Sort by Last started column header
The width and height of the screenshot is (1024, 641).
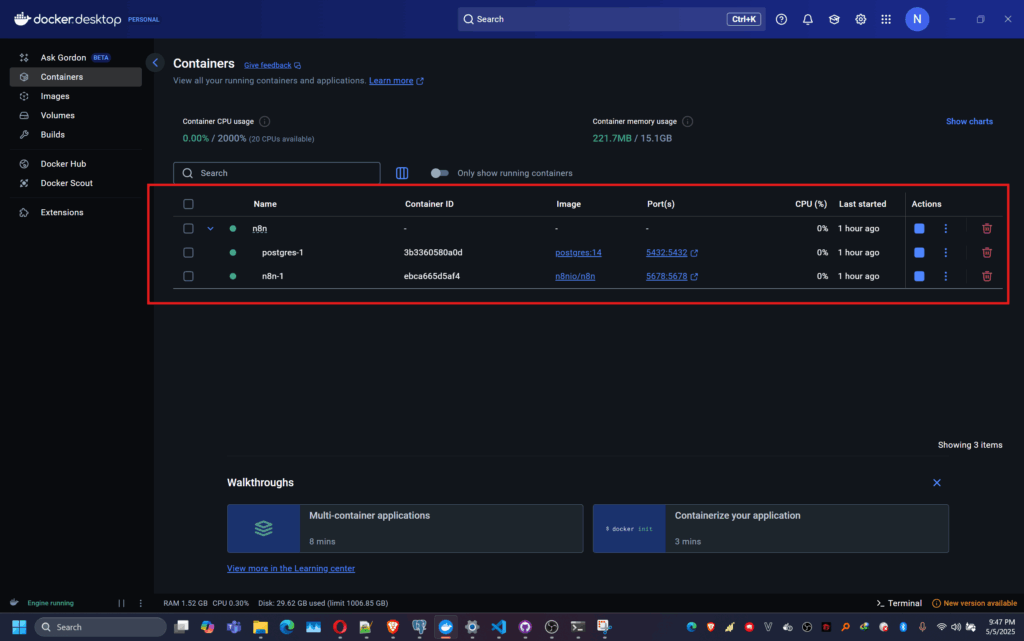click(x=863, y=204)
